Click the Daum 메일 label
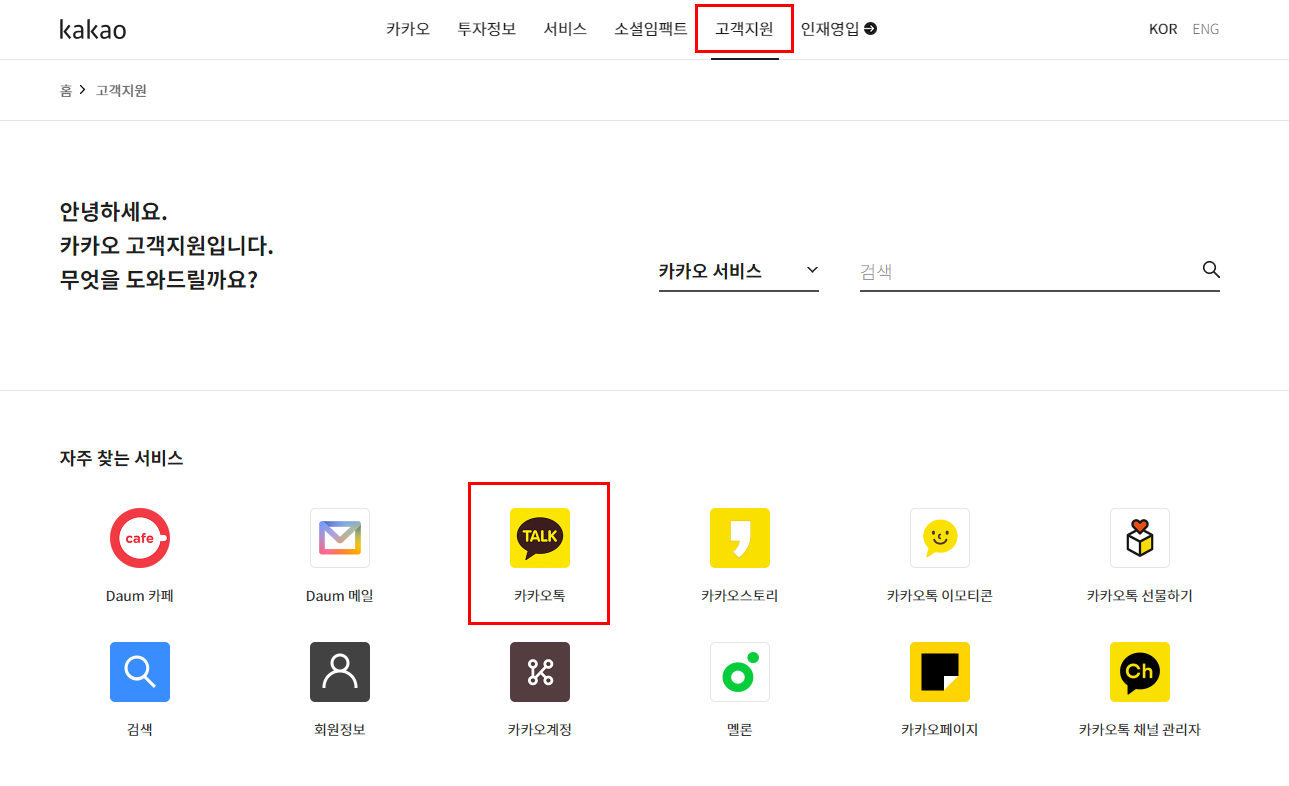Image resolution: width=1289 pixels, height=786 pixels. click(x=340, y=596)
